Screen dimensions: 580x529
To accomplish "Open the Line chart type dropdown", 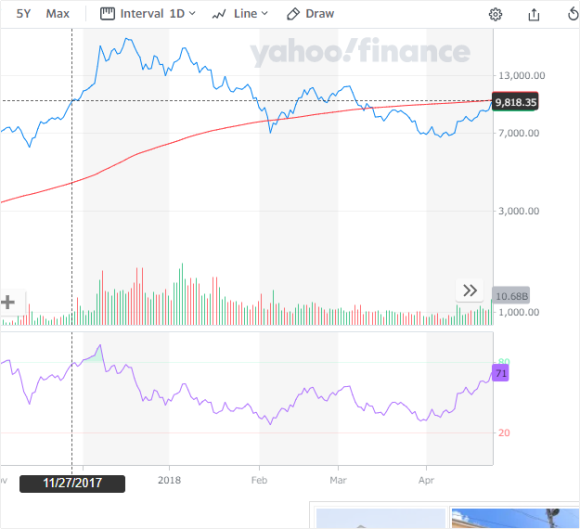I will click(x=240, y=14).
